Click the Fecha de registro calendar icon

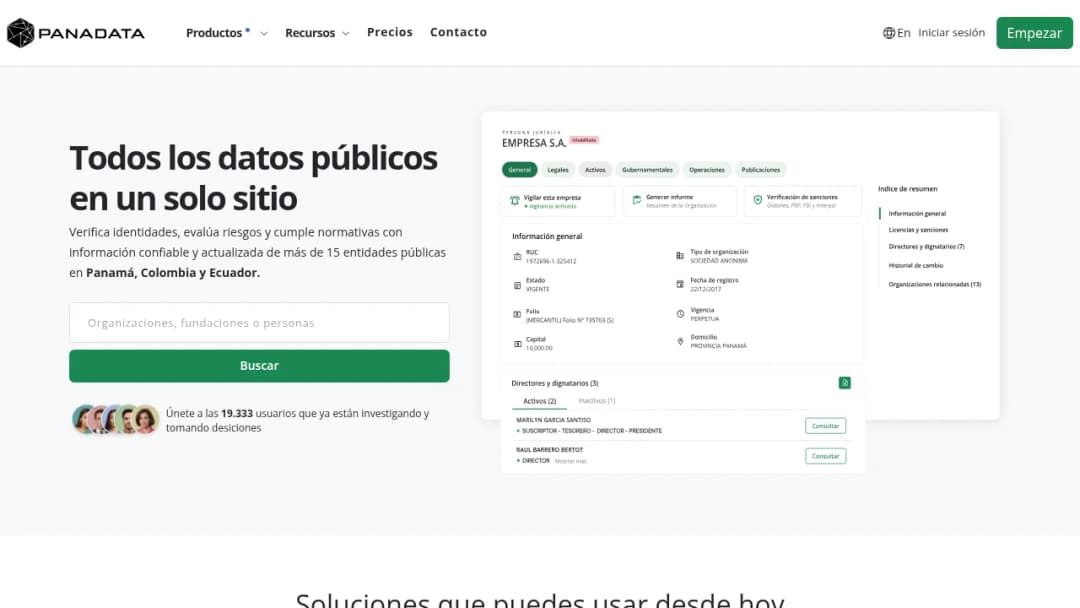tap(680, 284)
